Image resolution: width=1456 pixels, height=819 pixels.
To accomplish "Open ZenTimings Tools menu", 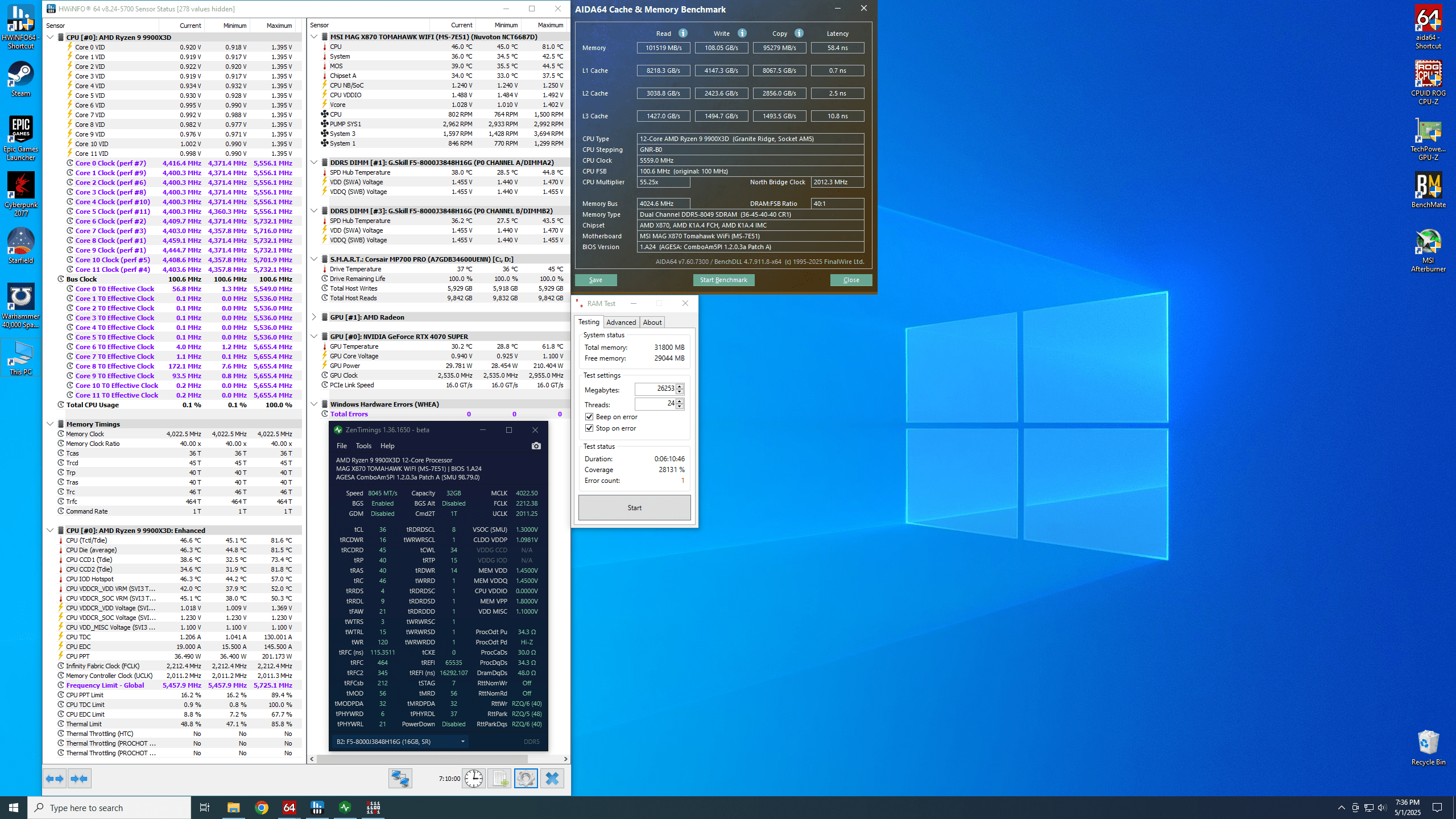I will pos(363,446).
